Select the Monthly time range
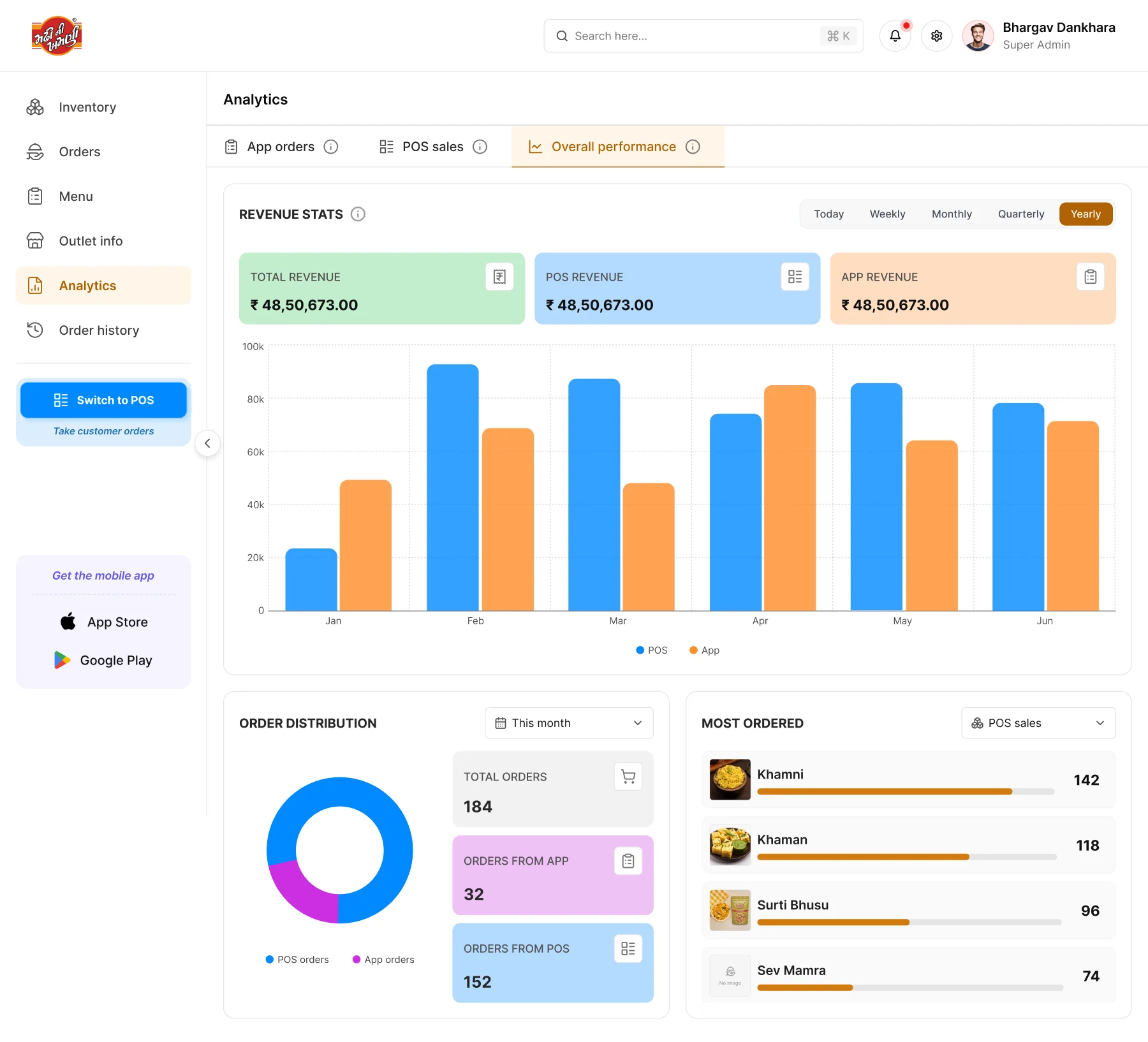Image resolution: width=1148 pixels, height=1042 pixels. point(952,214)
